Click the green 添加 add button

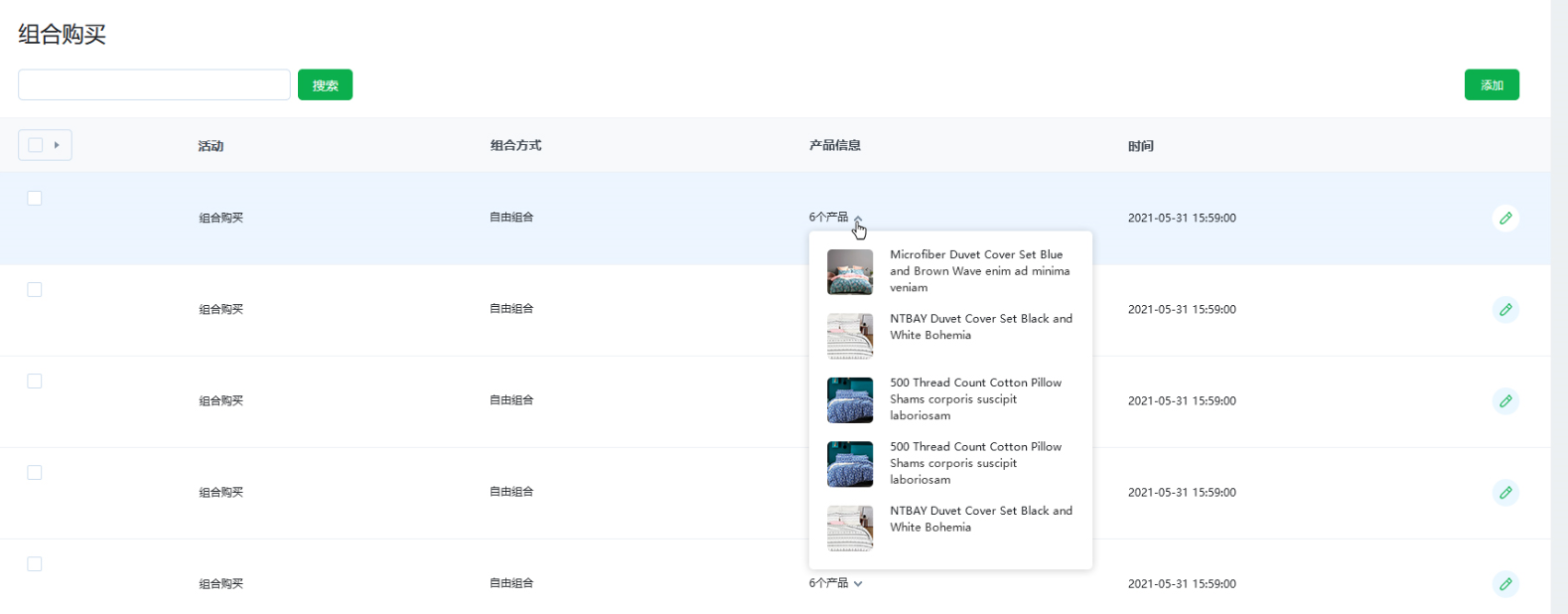click(x=1491, y=85)
